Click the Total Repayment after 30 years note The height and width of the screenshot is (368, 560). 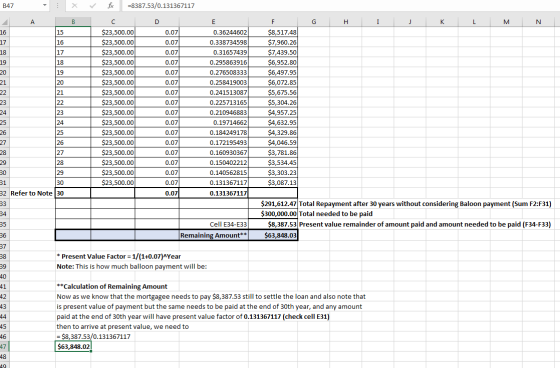coord(425,204)
